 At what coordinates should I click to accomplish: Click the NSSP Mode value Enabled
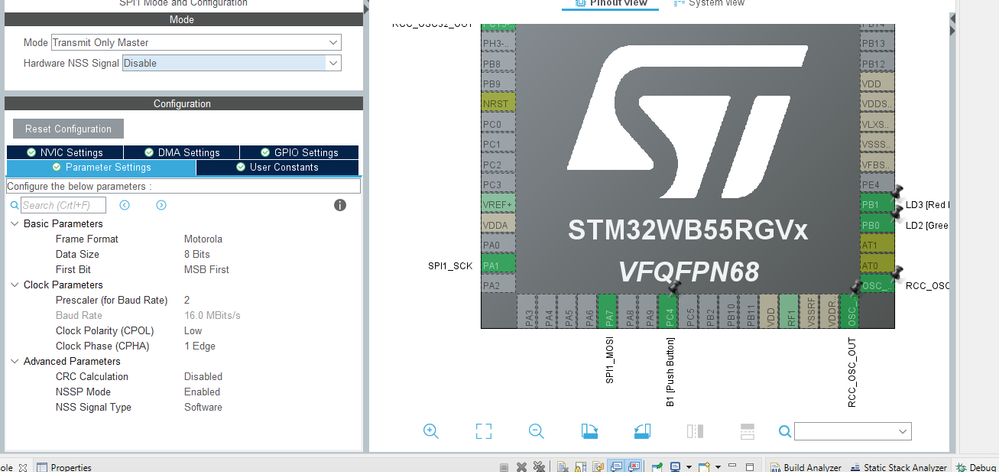(202, 392)
